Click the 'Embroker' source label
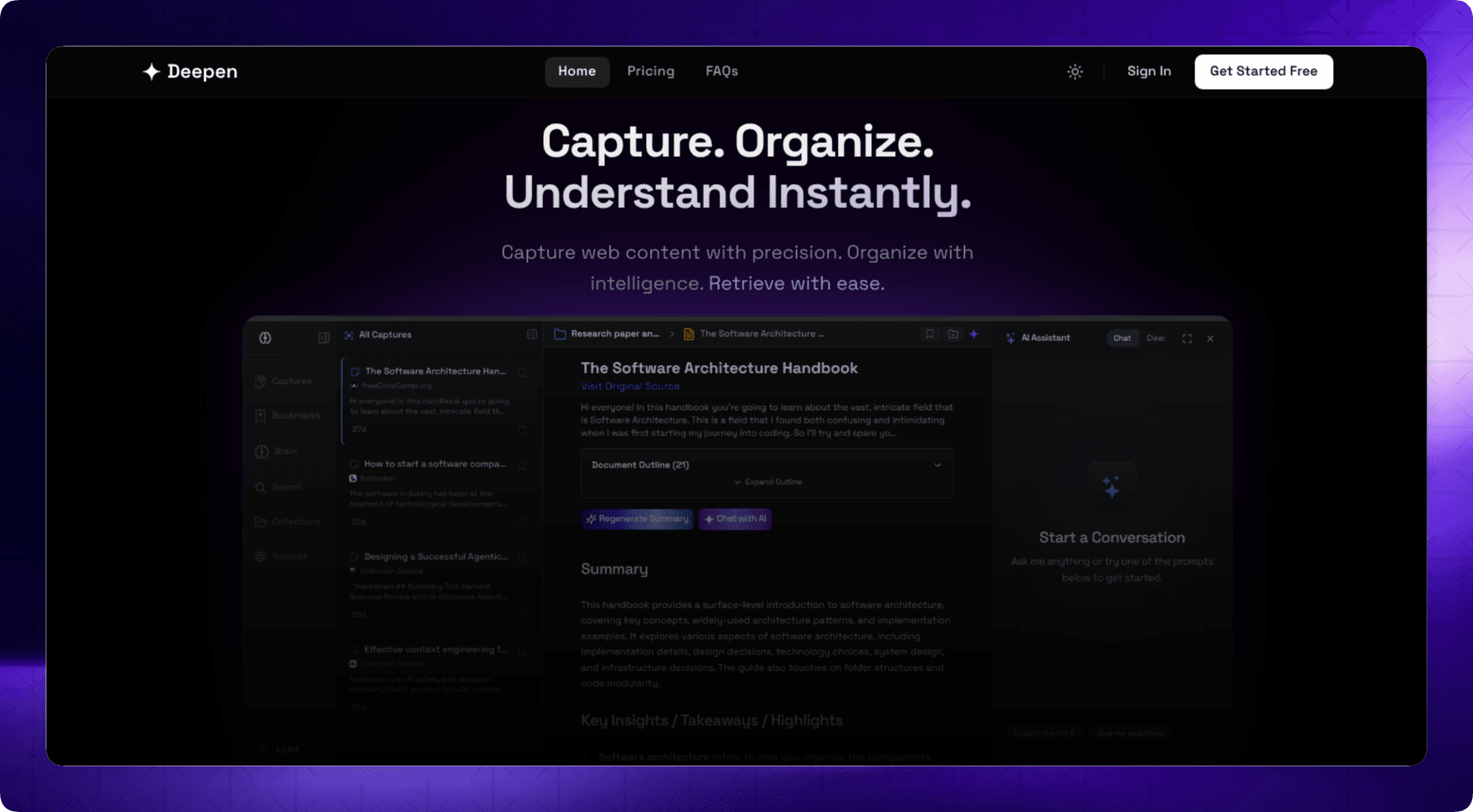 click(x=378, y=479)
